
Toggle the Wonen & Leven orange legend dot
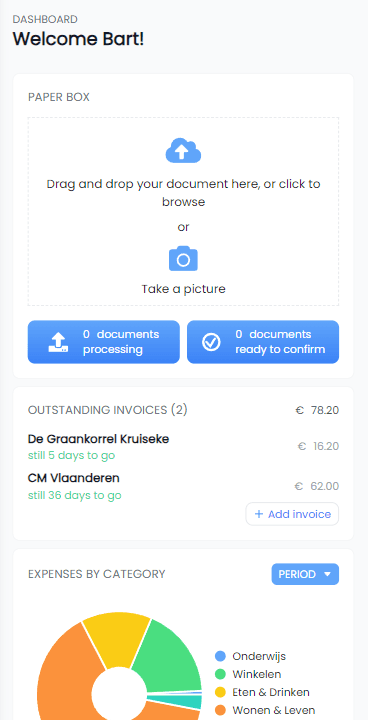tap(221, 710)
